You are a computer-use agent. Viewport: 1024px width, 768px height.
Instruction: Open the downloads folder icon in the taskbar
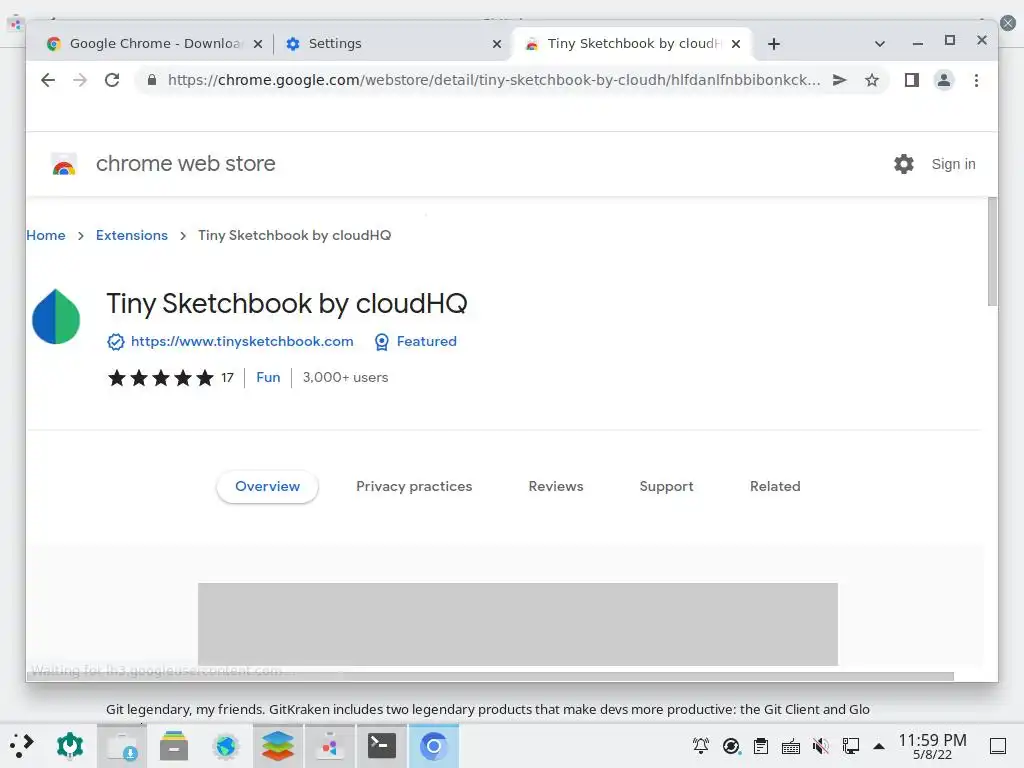[122, 746]
